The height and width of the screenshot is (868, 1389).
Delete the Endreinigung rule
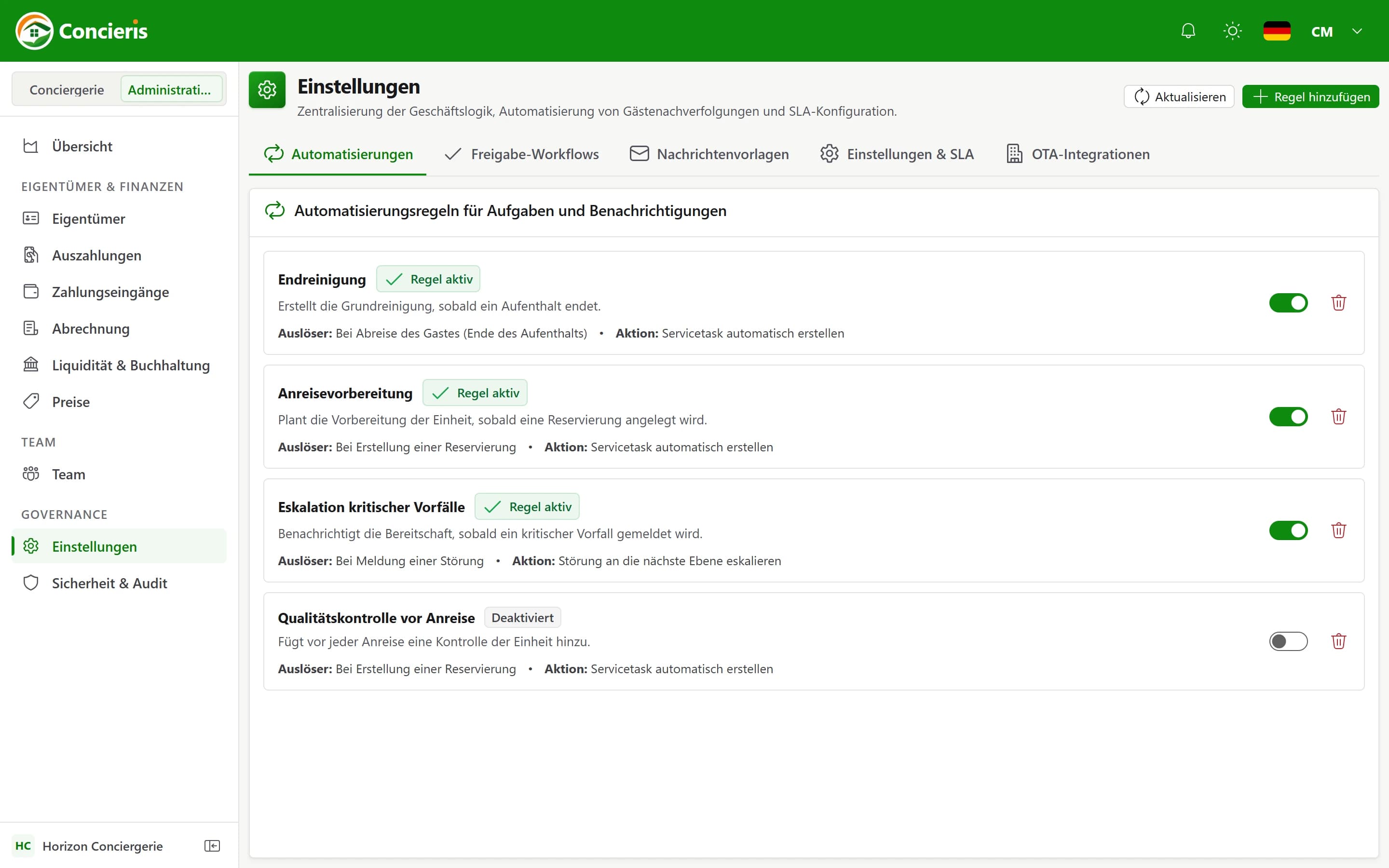[x=1338, y=302]
